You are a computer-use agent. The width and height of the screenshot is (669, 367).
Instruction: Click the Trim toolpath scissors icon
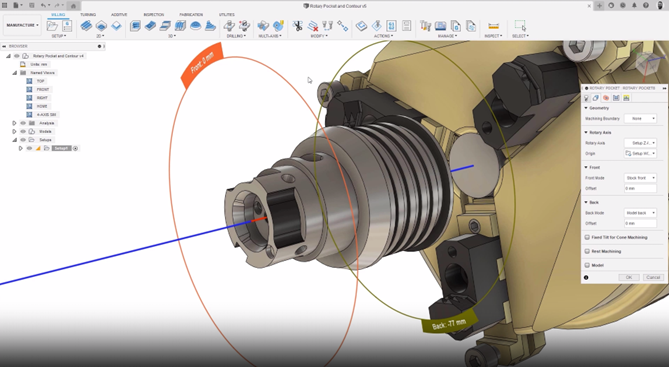(297, 26)
